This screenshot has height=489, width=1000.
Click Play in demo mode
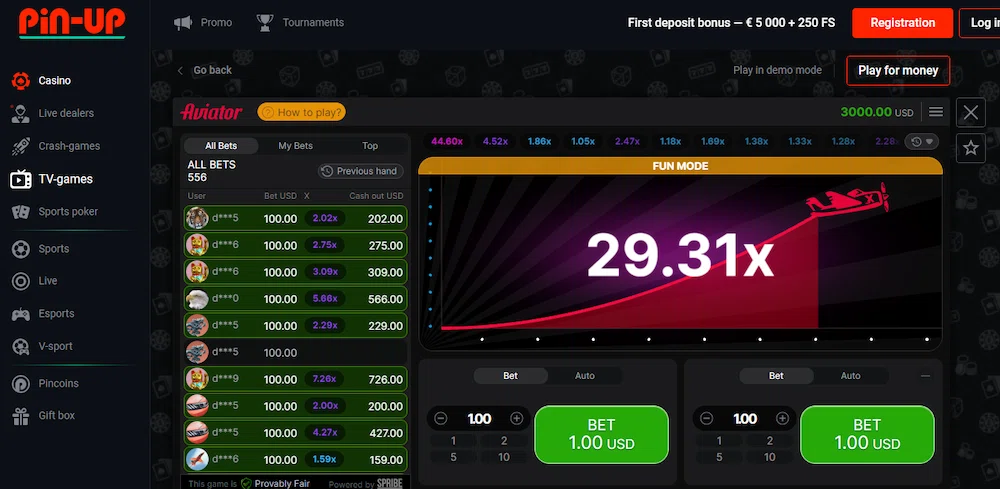point(777,70)
